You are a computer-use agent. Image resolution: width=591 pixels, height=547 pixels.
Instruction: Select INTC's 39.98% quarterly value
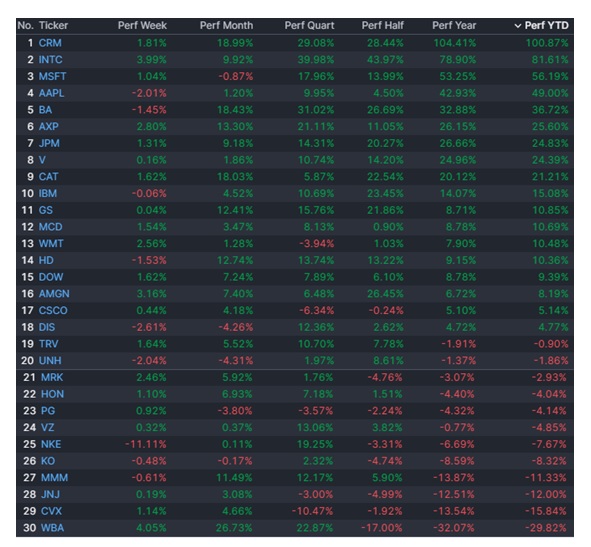[x=316, y=60]
